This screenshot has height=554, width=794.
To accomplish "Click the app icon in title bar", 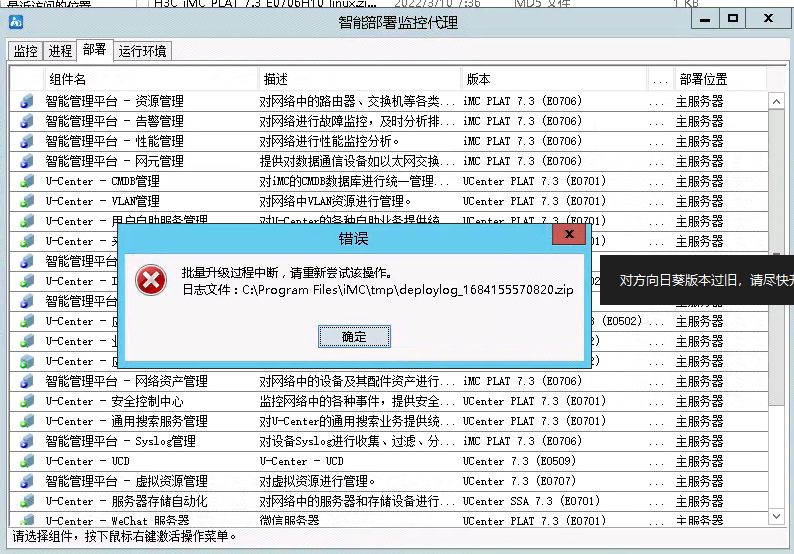I will [16, 22].
